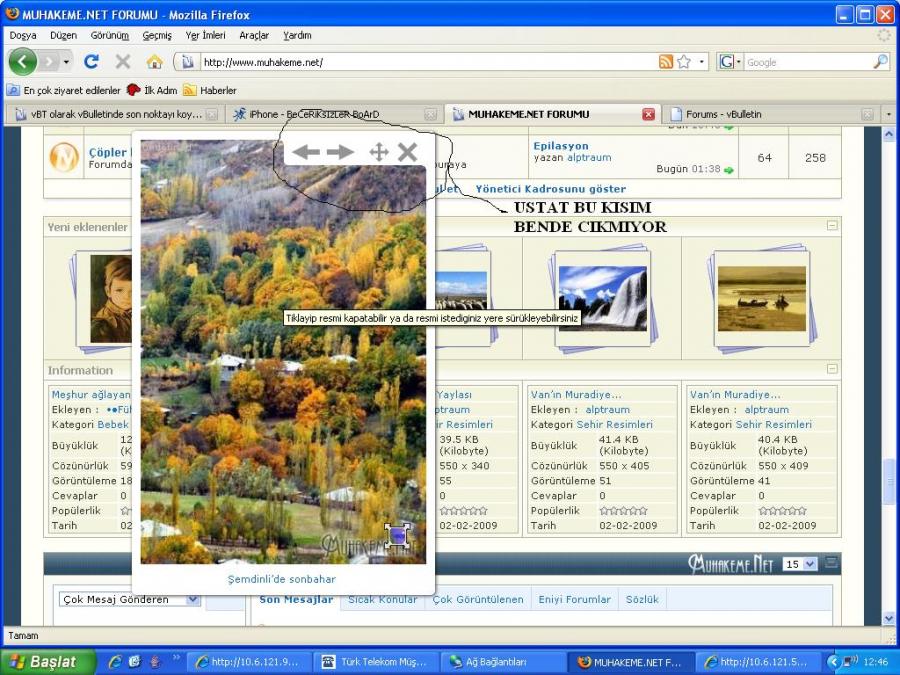Go to last post green arrow beside Bugün 01:38
The height and width of the screenshot is (675, 900).
729,170
